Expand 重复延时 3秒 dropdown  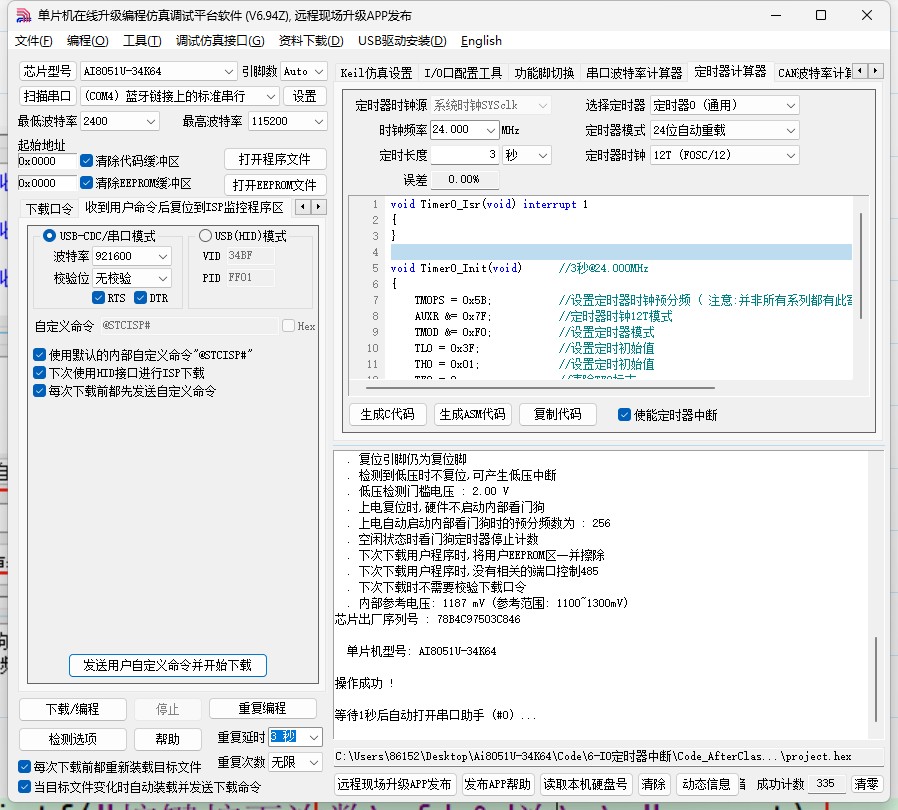click(314, 737)
